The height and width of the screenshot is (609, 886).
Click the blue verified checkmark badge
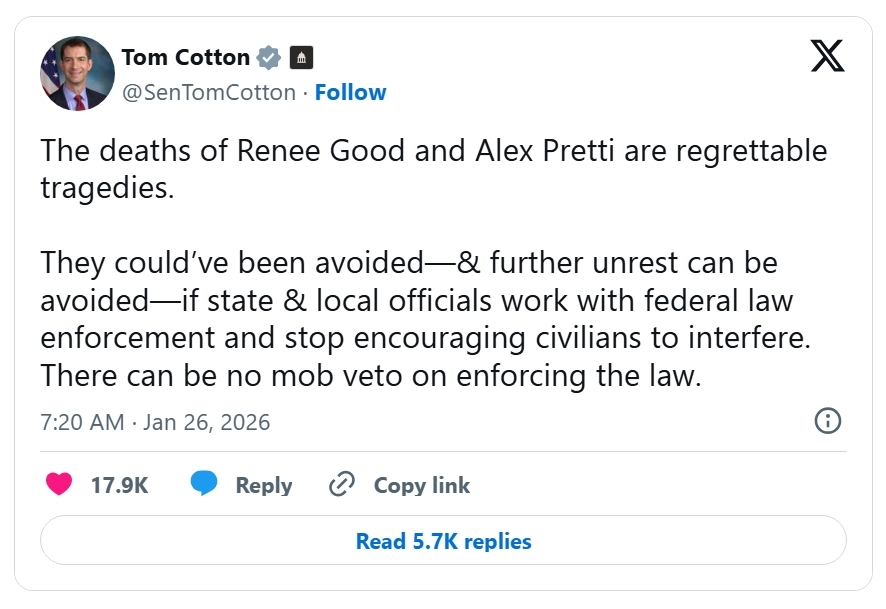269,57
